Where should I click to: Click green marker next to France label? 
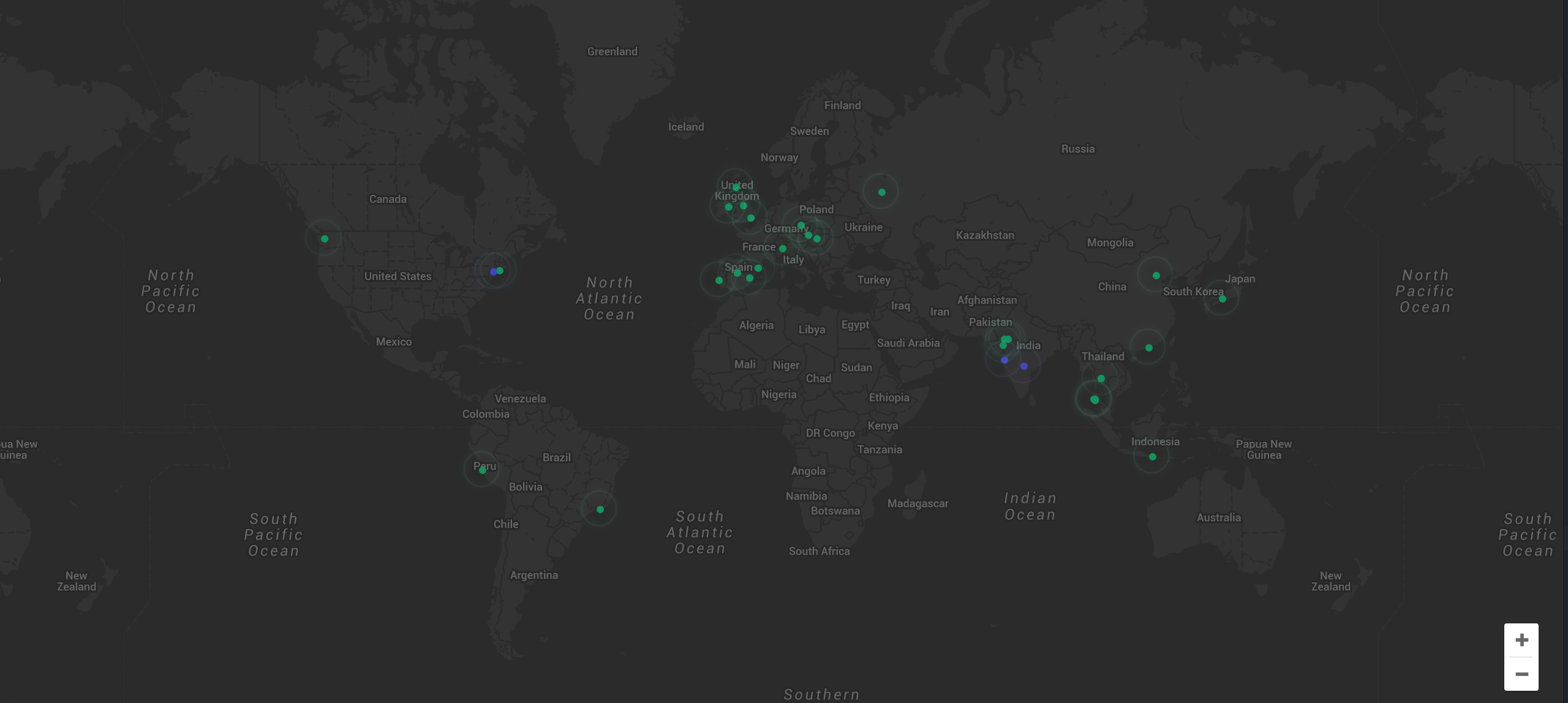point(783,249)
